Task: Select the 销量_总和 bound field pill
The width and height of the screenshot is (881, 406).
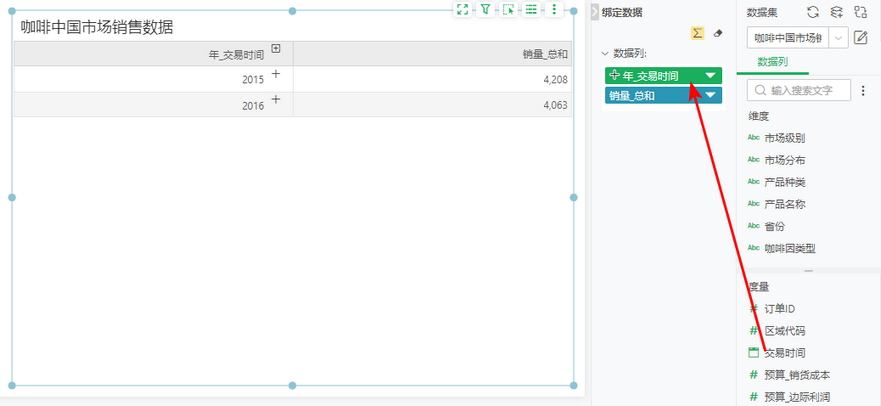Action: 664,95
